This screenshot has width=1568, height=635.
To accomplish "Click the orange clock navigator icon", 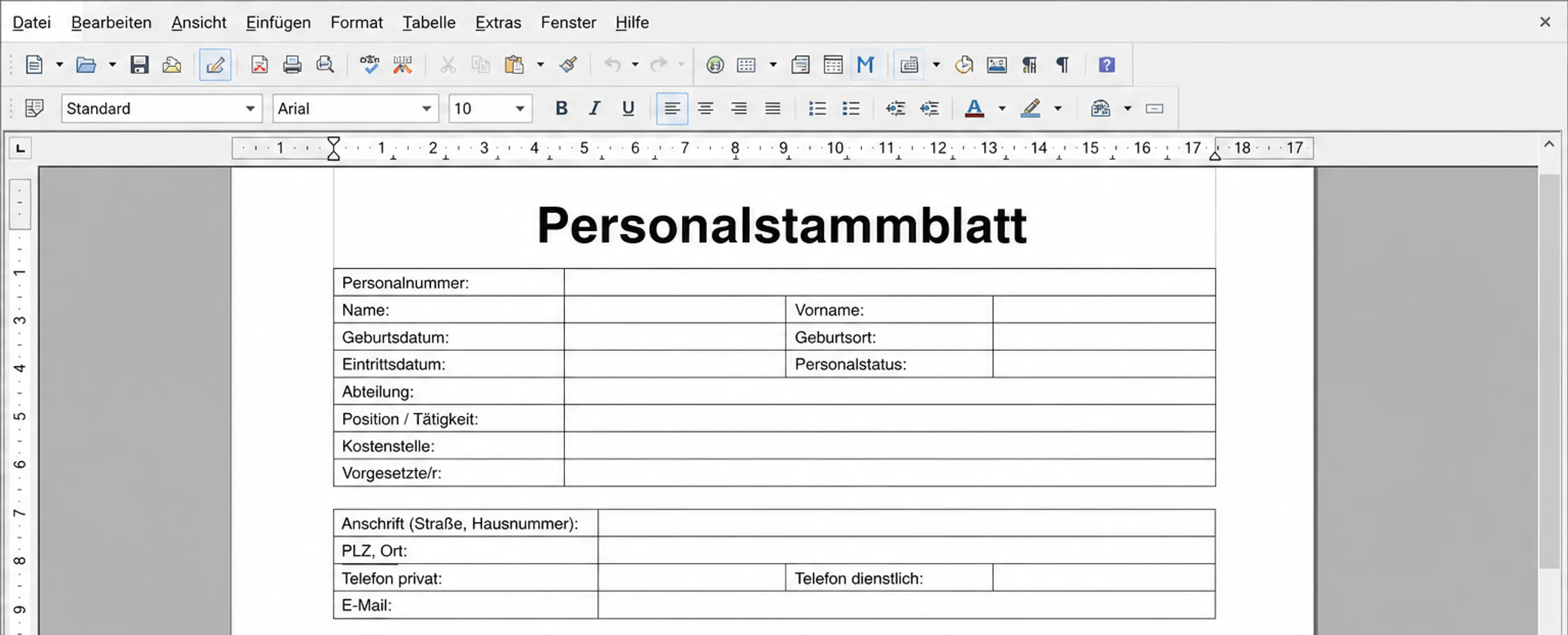I will pos(964,65).
